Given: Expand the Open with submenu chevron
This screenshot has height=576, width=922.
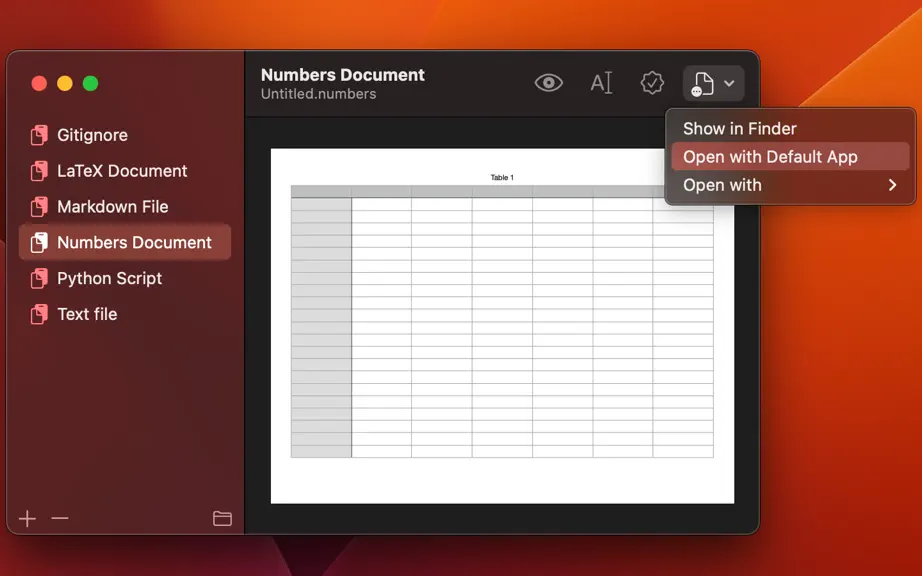Looking at the screenshot, I should [893, 185].
